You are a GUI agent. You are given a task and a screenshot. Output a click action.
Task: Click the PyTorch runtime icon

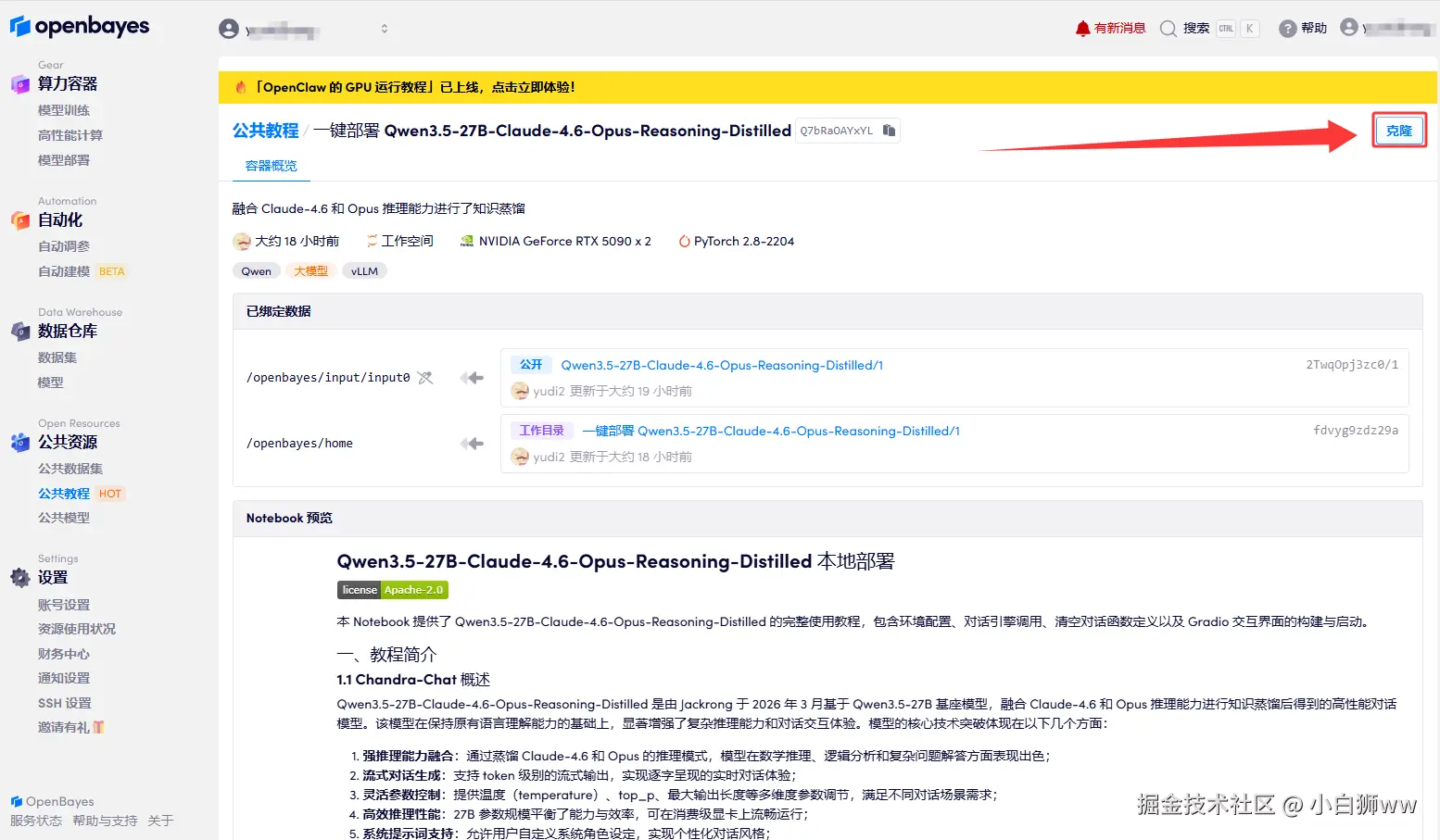click(x=684, y=242)
